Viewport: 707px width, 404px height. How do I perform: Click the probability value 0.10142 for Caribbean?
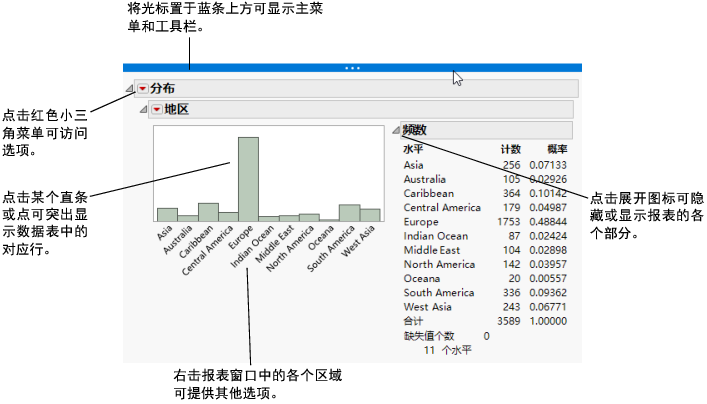point(548,193)
